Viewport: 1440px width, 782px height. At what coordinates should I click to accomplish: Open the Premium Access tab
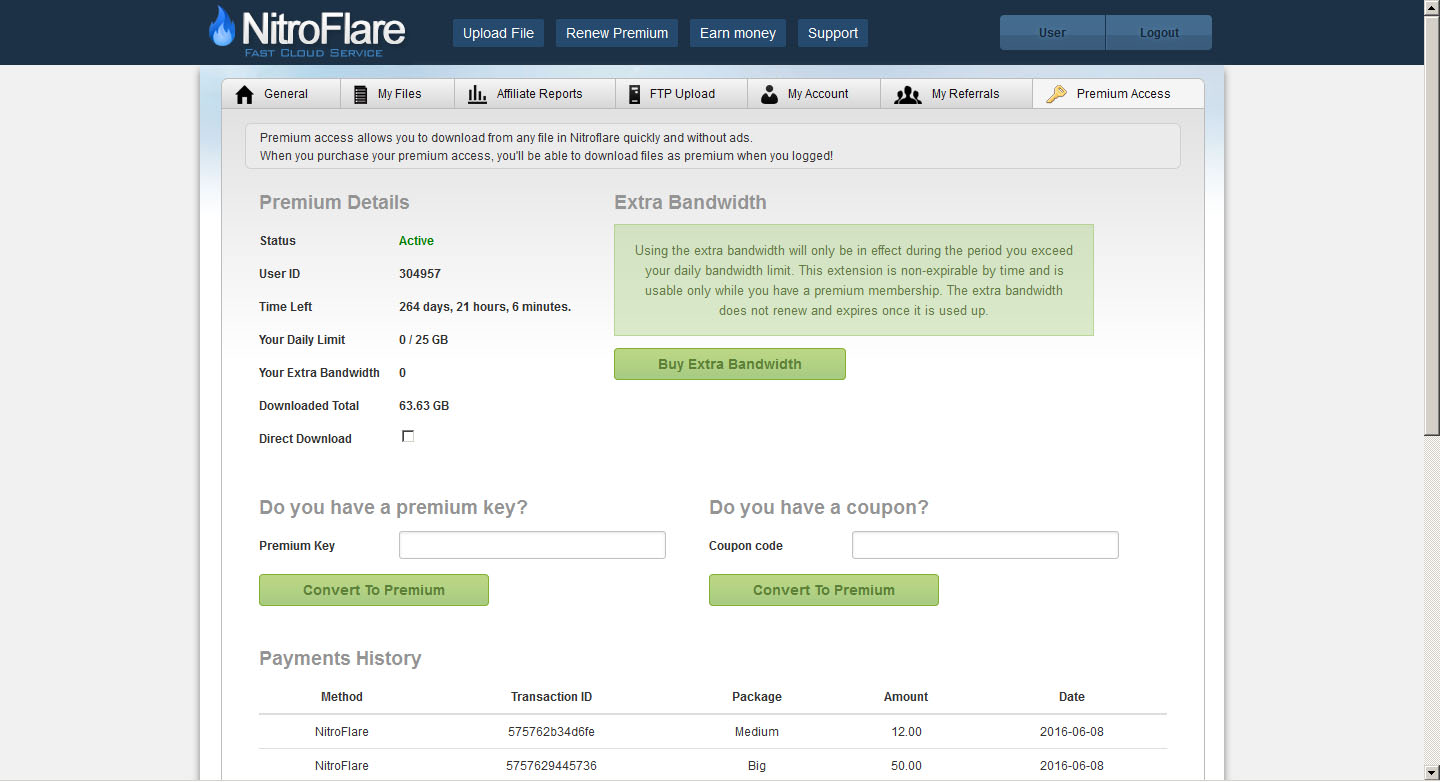(1122, 94)
